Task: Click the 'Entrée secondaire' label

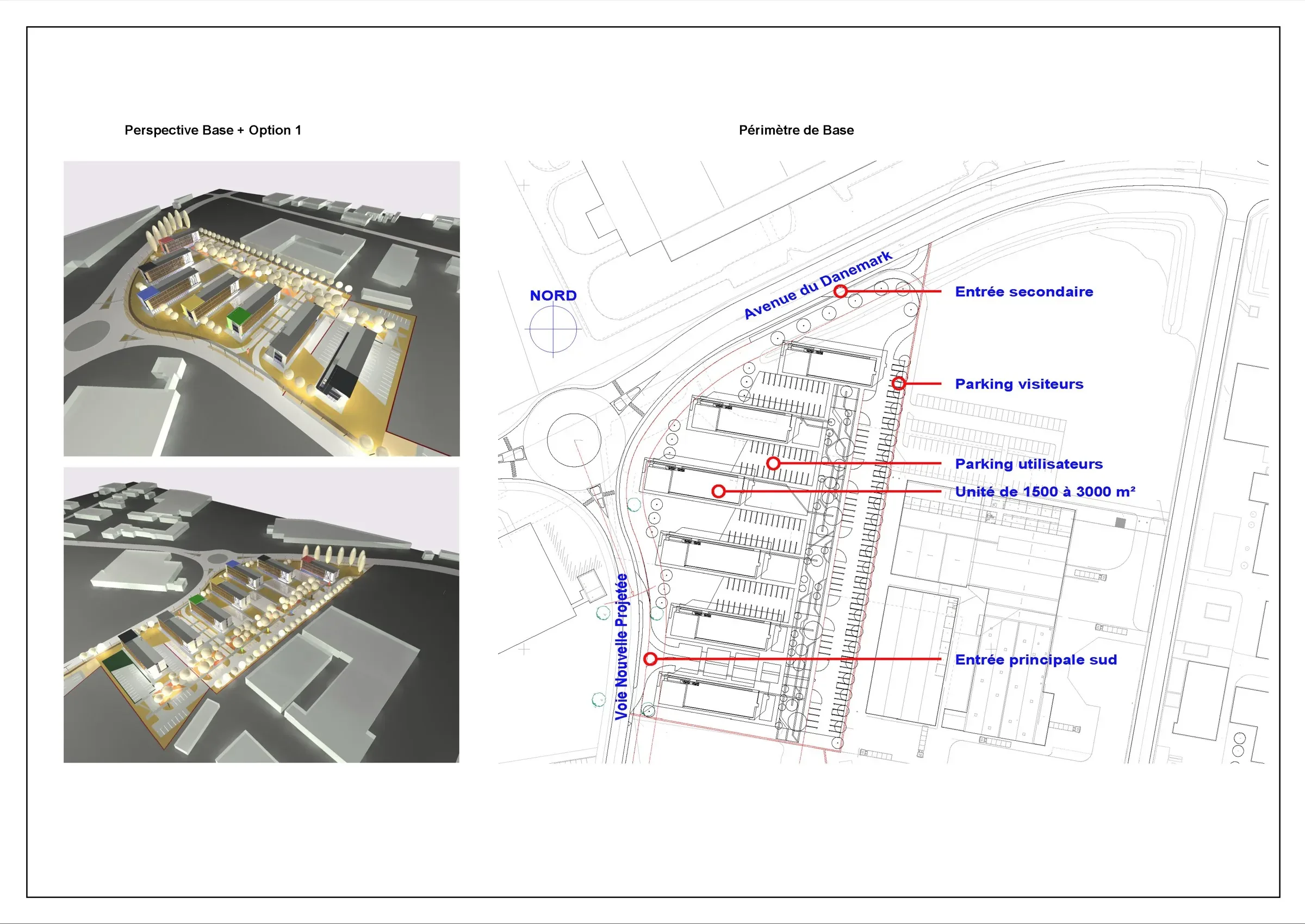Action: [x=1023, y=292]
